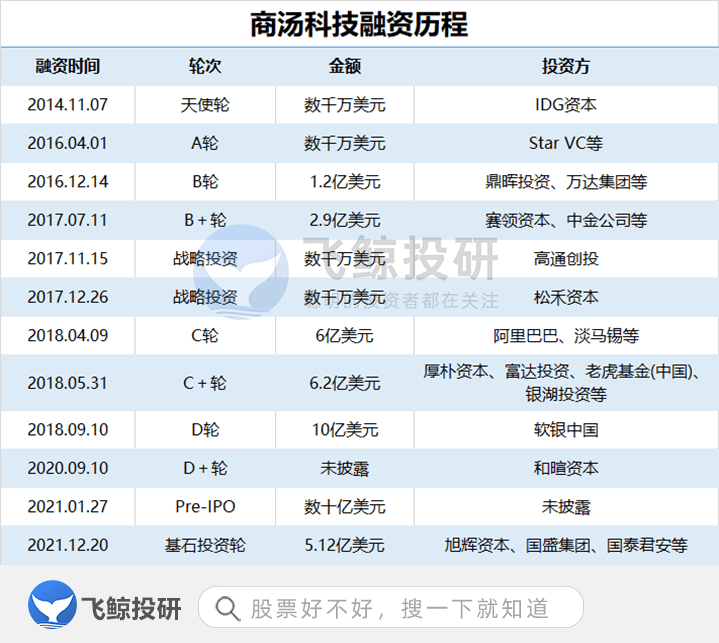The width and height of the screenshot is (719, 643).
Task: Select the date cell 2017.11.15
Action: point(67,259)
